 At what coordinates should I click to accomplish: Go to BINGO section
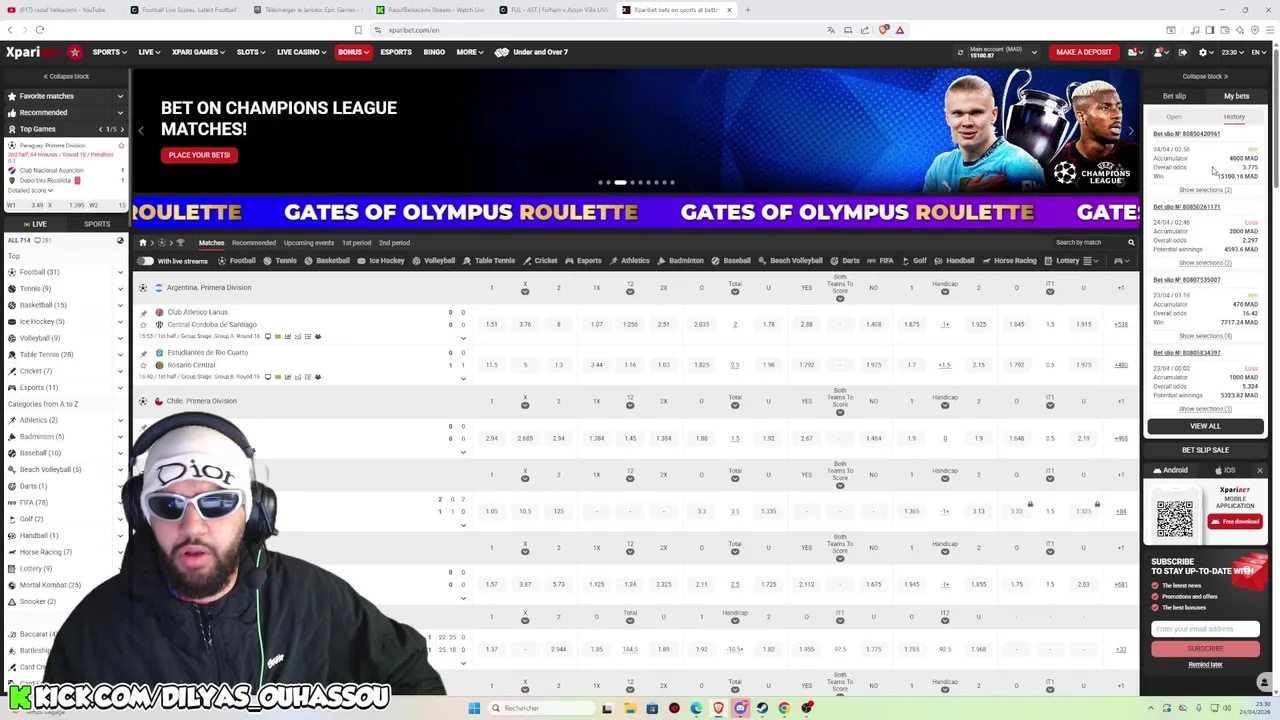tap(434, 52)
